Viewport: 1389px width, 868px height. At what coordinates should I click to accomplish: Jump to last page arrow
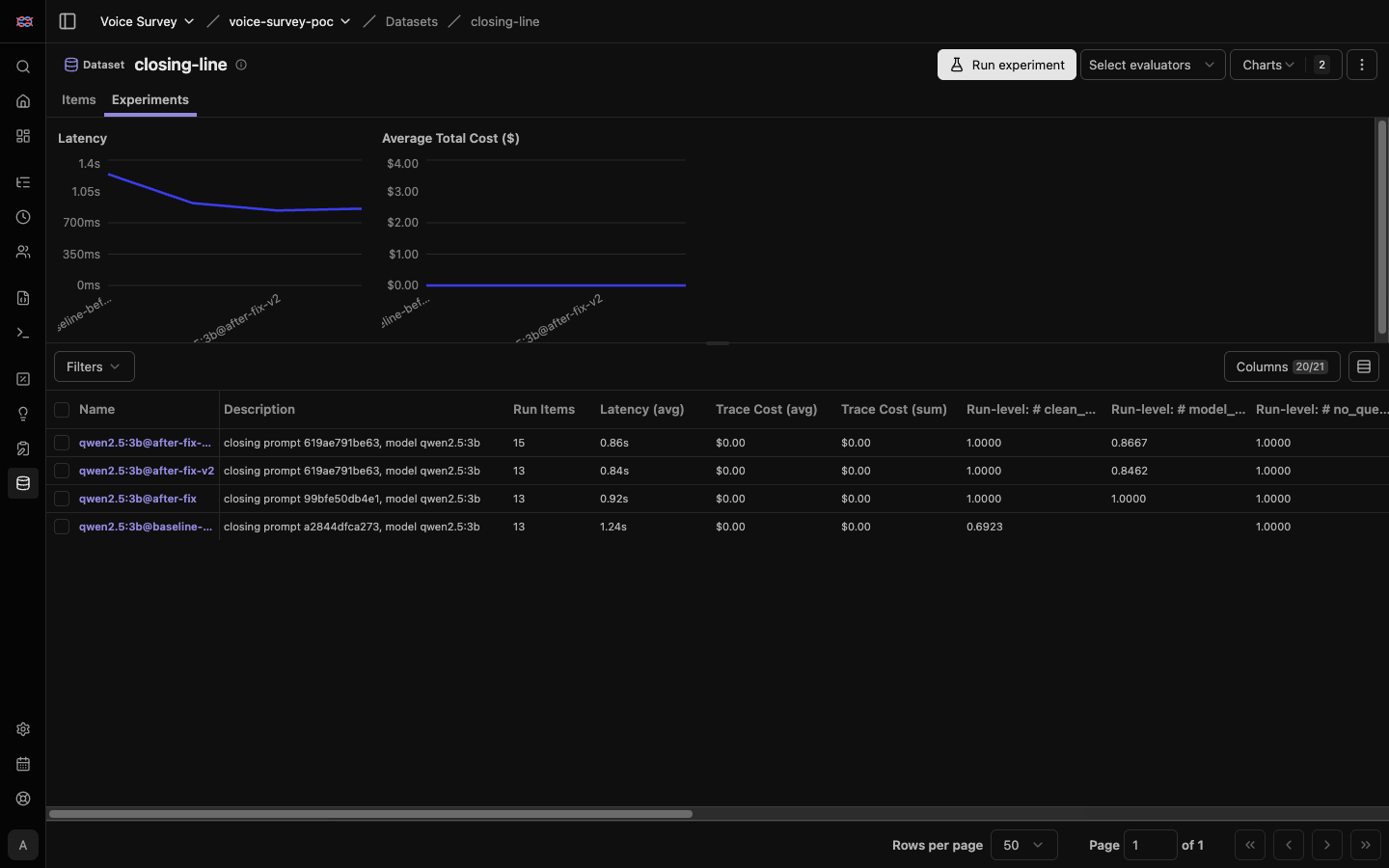[x=1366, y=845]
